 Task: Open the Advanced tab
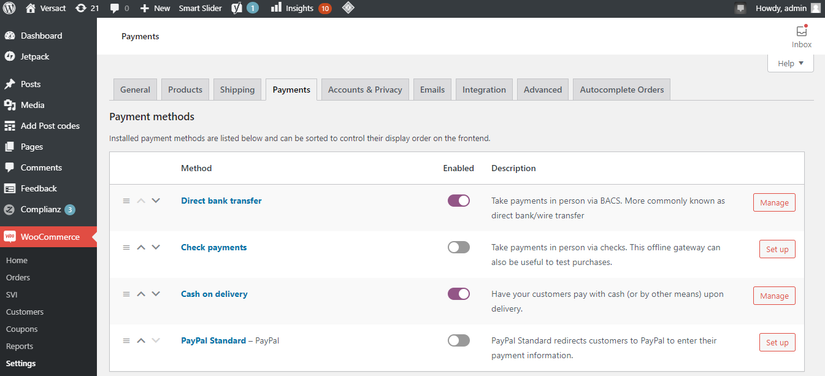pos(542,90)
